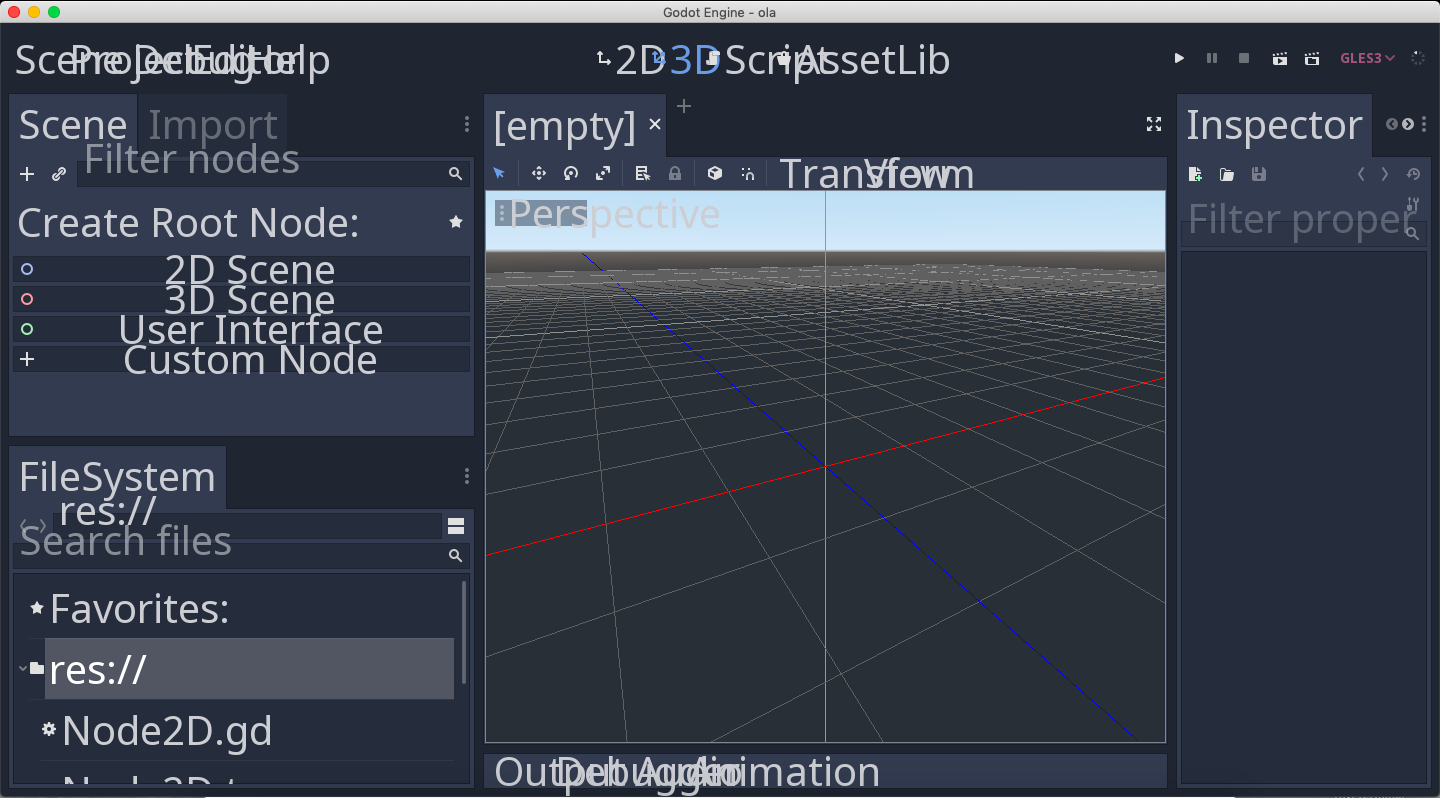
Task: Create a 2D Scene root node
Action: coord(241,270)
